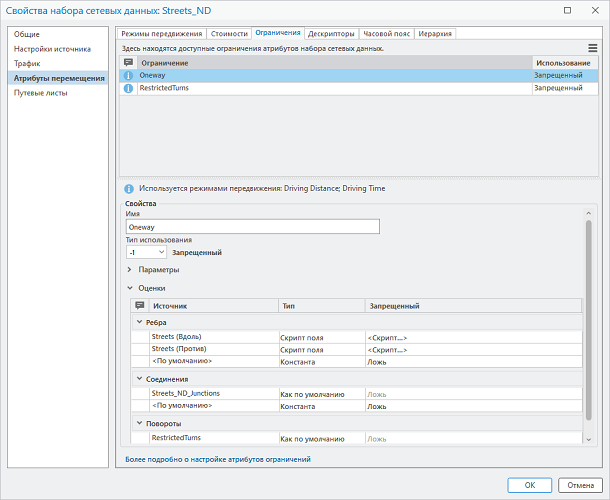Click info icon next to travel modes message
Image resolution: width=610 pixels, height=500 pixels.
pyautogui.click(x=128, y=188)
